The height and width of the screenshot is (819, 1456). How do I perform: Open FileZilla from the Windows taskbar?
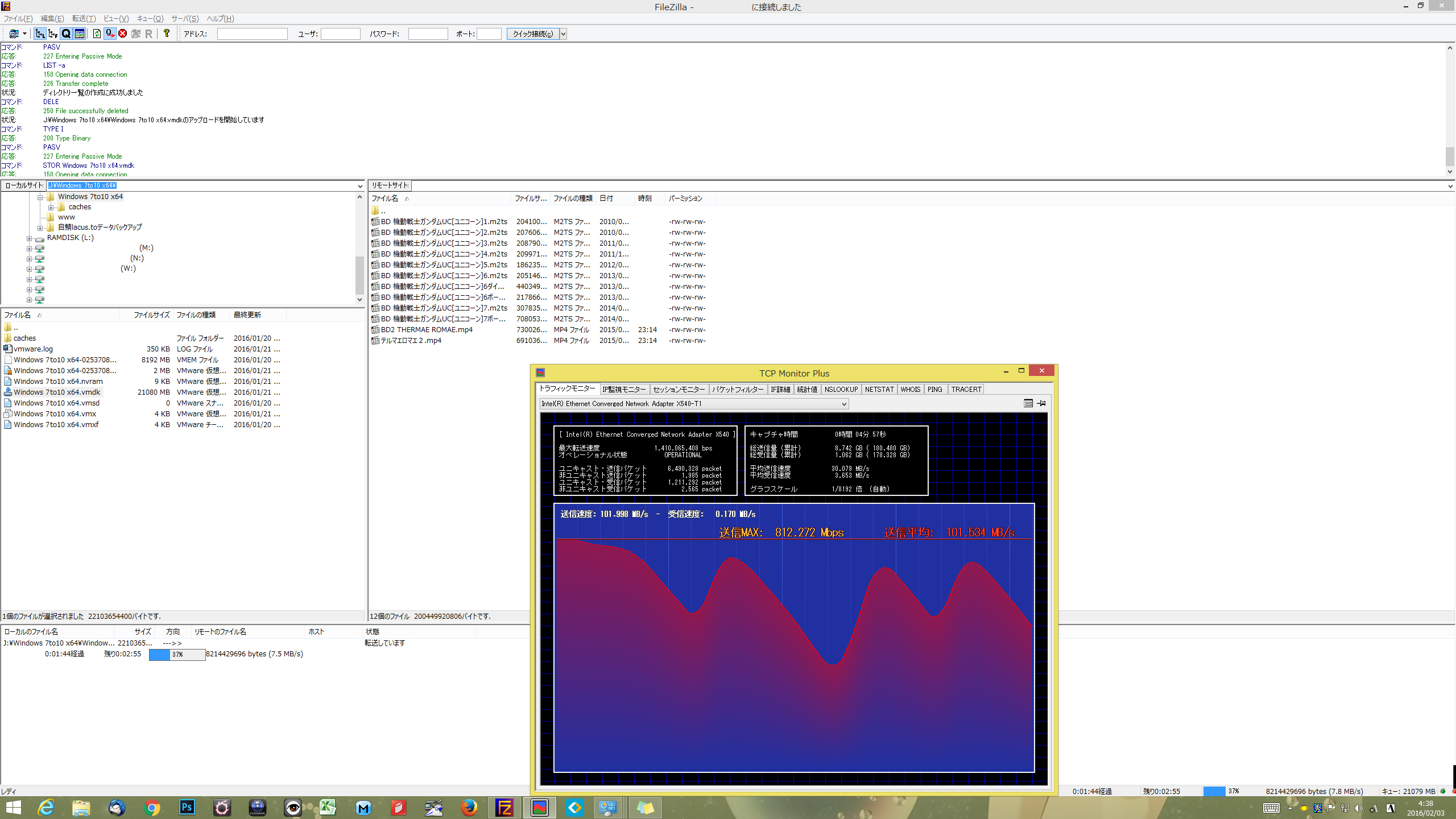click(504, 808)
